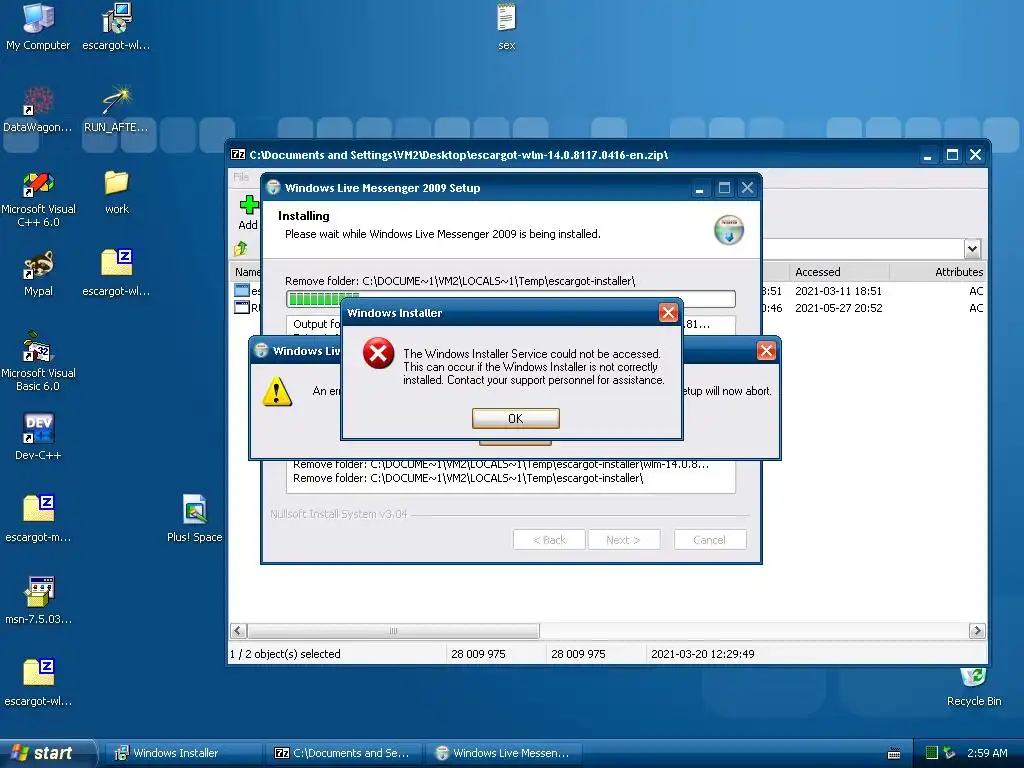This screenshot has height=768, width=1024.
Task: Open the Recycle Bin
Action: tap(974, 686)
